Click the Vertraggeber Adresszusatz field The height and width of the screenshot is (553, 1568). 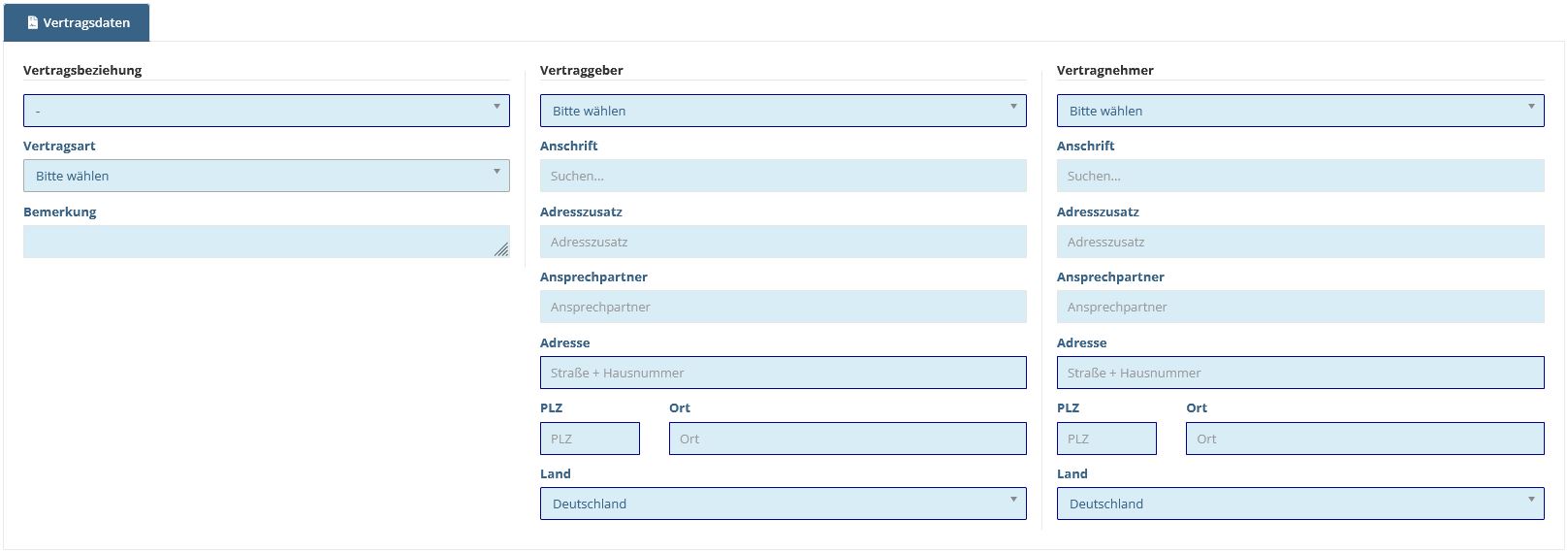click(784, 242)
